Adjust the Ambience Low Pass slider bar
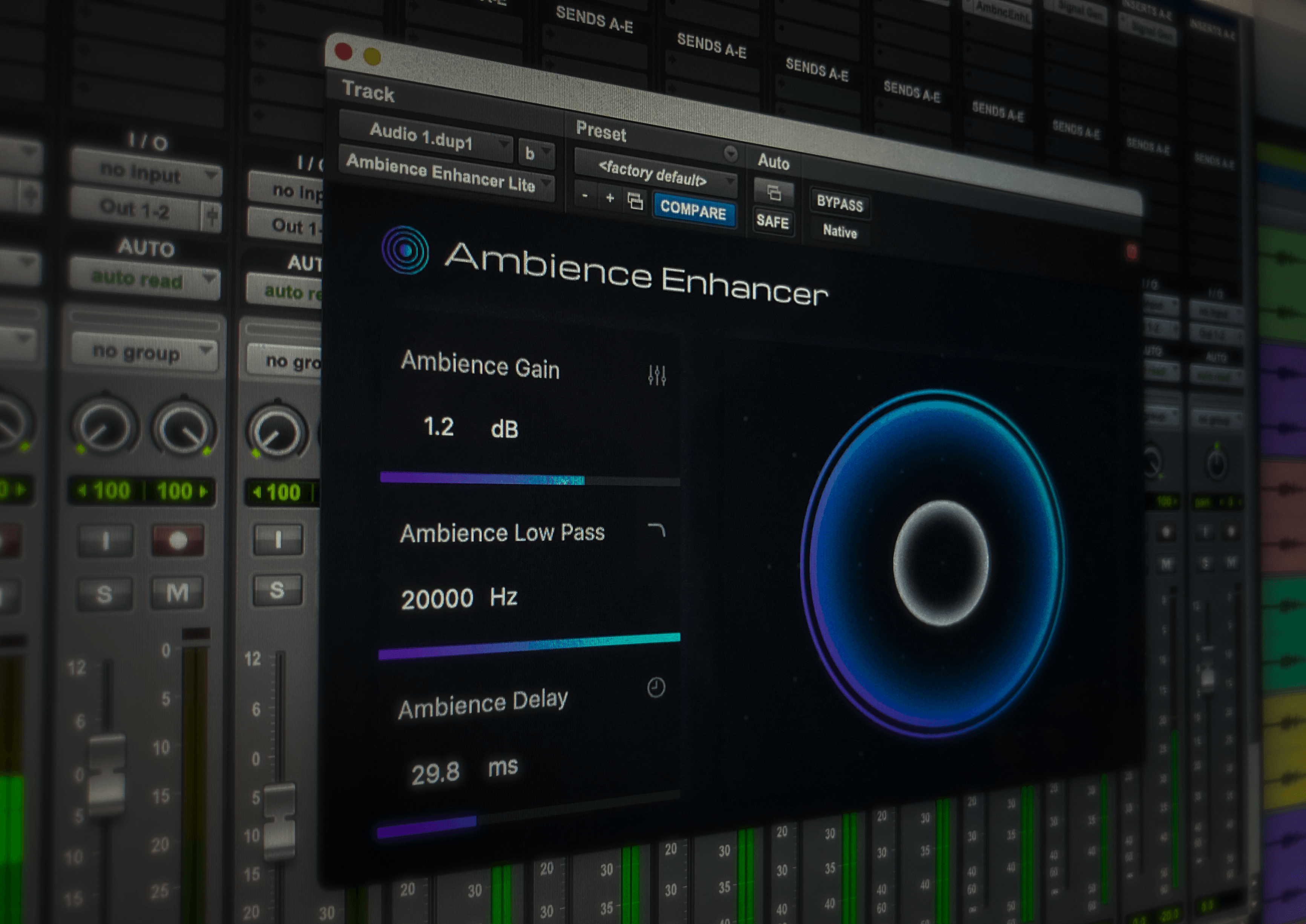The height and width of the screenshot is (924, 1306). click(x=529, y=646)
